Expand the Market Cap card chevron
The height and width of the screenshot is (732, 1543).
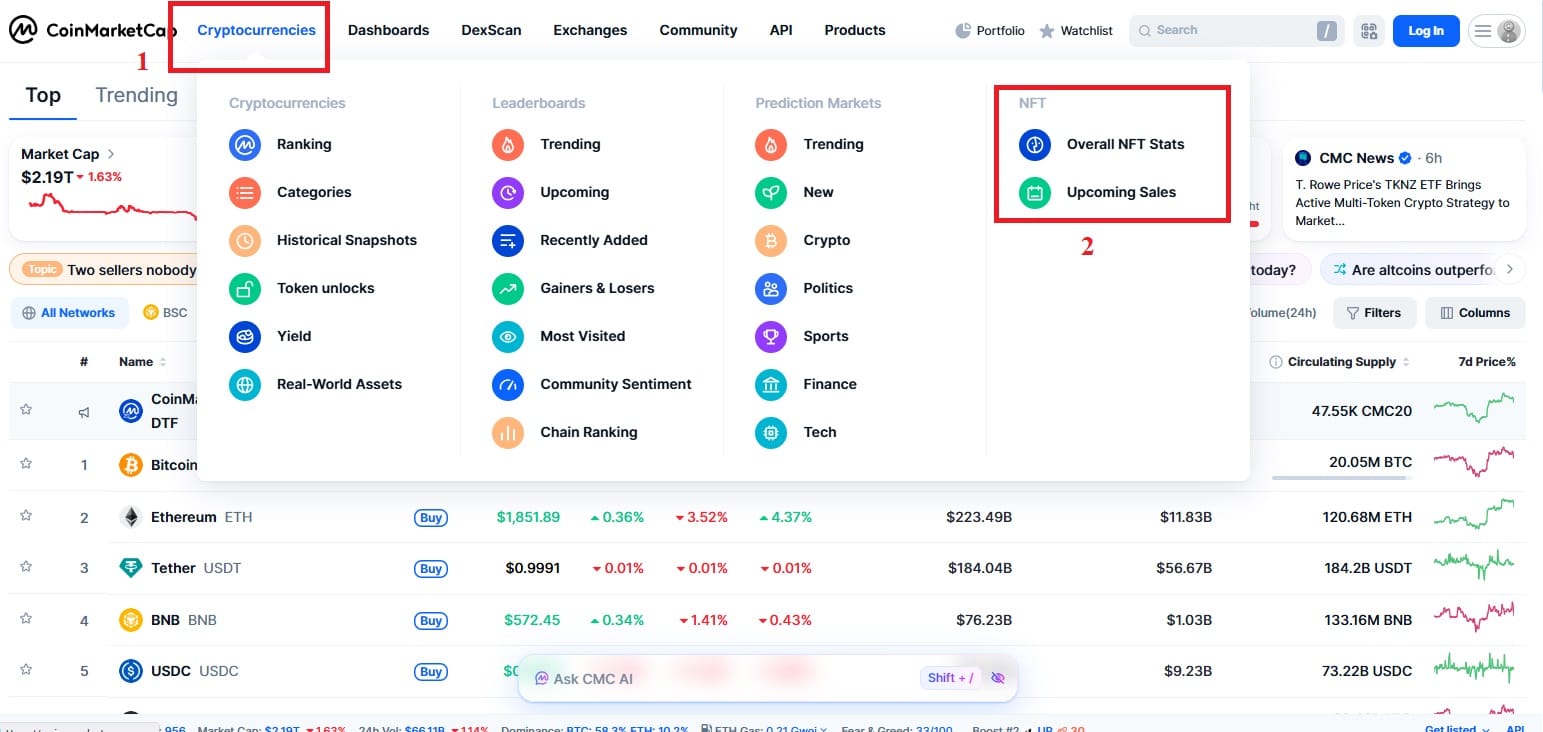[x=111, y=154]
